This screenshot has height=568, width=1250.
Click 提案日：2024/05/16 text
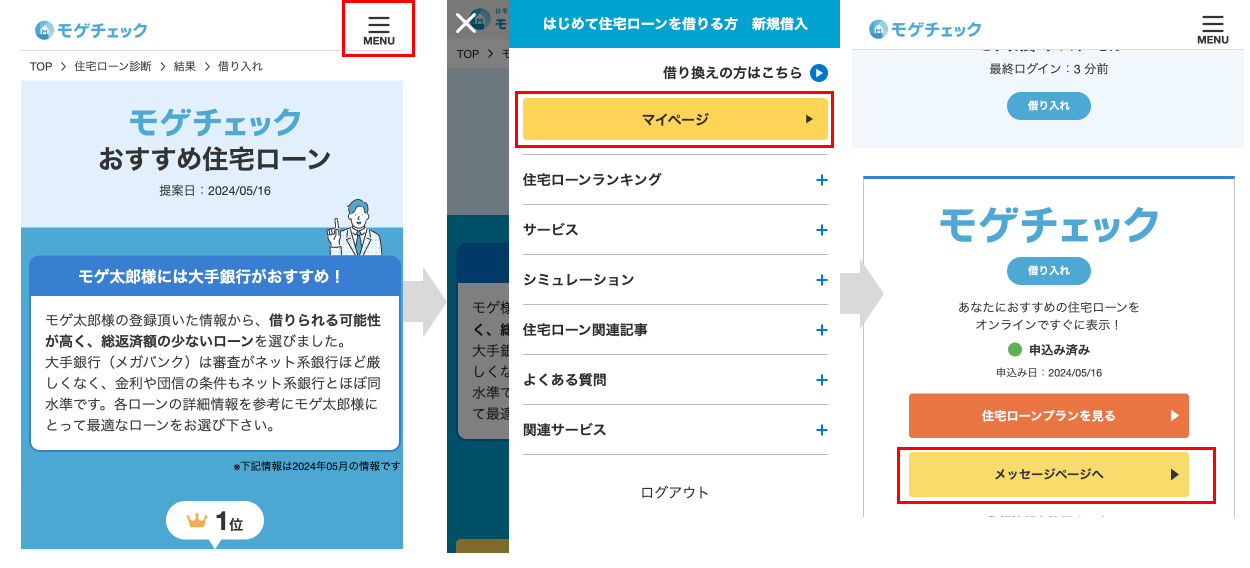point(215,190)
